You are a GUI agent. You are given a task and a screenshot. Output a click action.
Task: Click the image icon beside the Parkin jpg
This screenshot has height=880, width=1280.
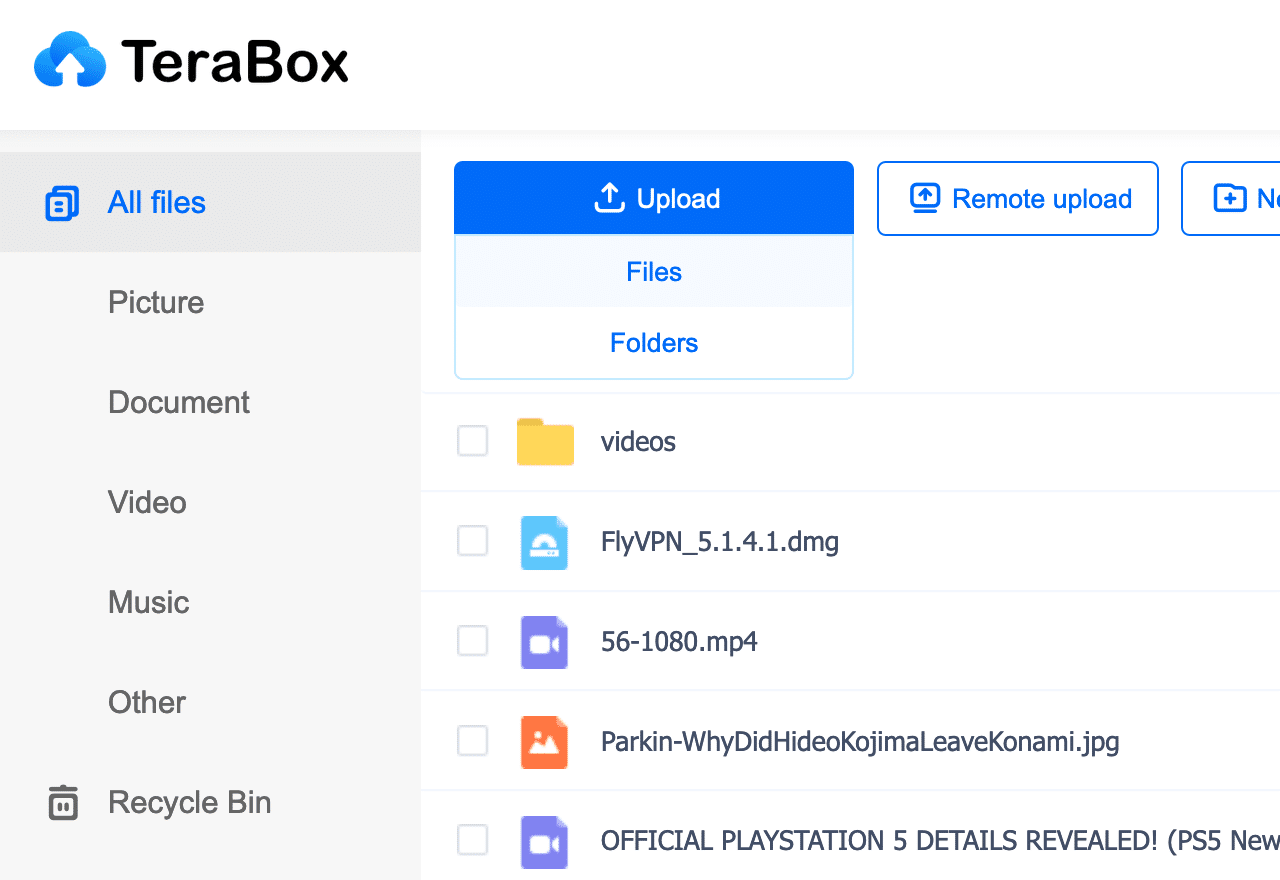pyautogui.click(x=544, y=741)
